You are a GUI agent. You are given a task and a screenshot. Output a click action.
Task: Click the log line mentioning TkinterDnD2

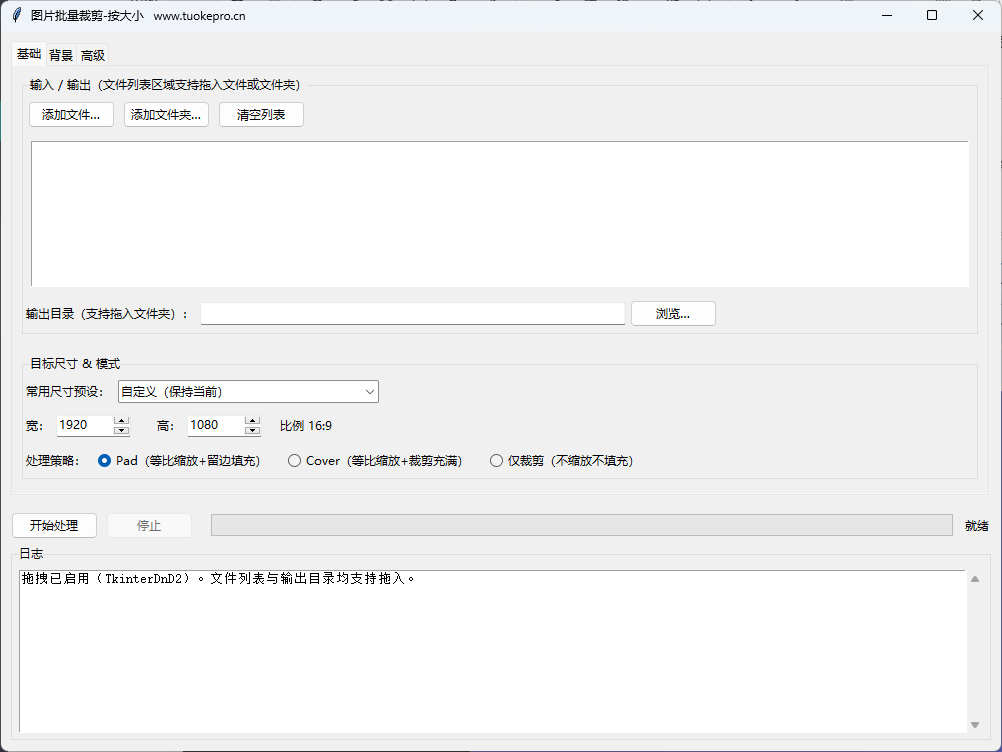(x=218, y=579)
